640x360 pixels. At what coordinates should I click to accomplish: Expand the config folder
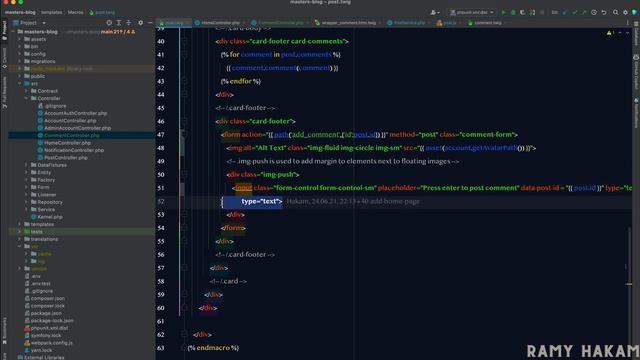[x=19, y=54]
